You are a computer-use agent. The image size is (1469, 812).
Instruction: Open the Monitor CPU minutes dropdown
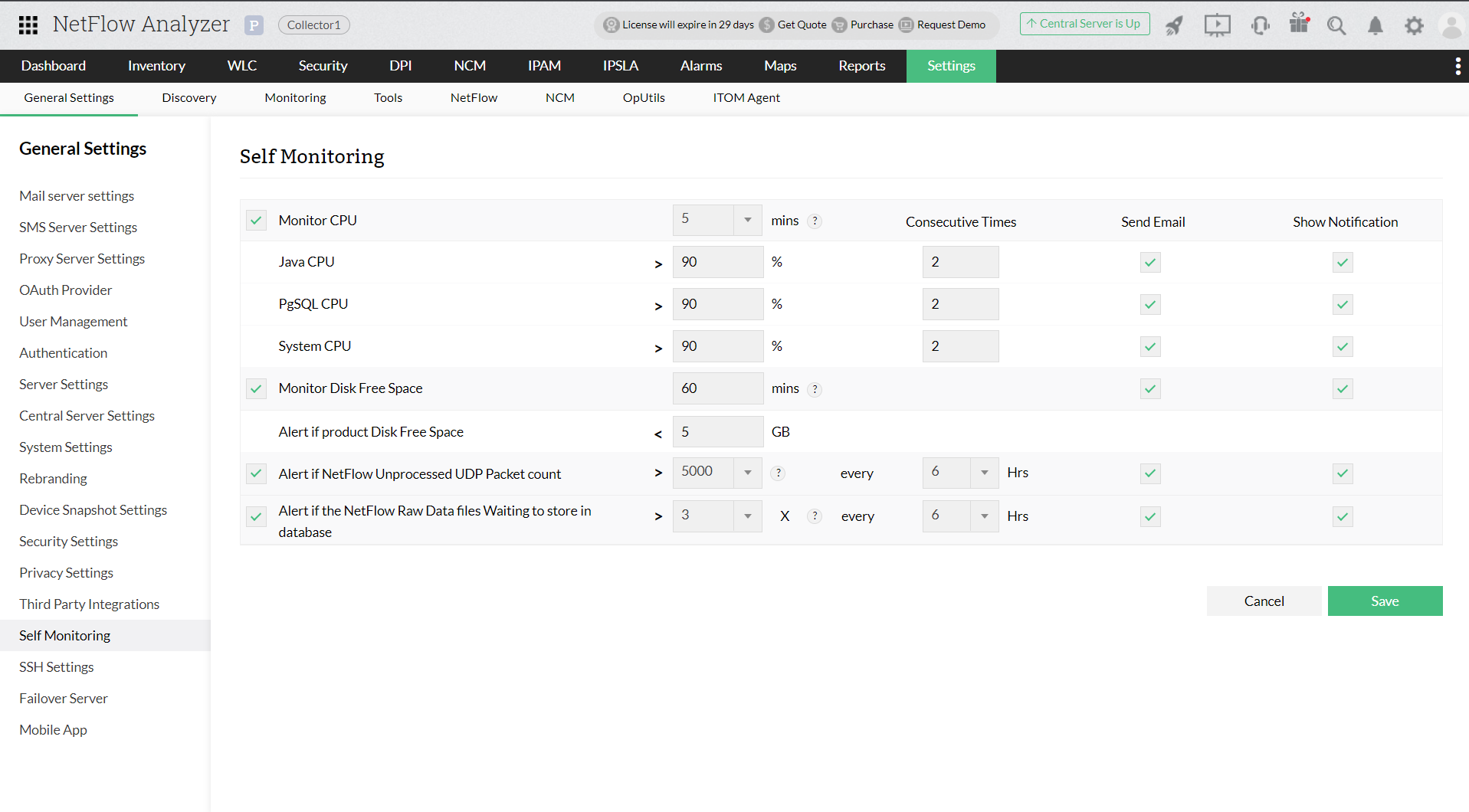pos(747,220)
